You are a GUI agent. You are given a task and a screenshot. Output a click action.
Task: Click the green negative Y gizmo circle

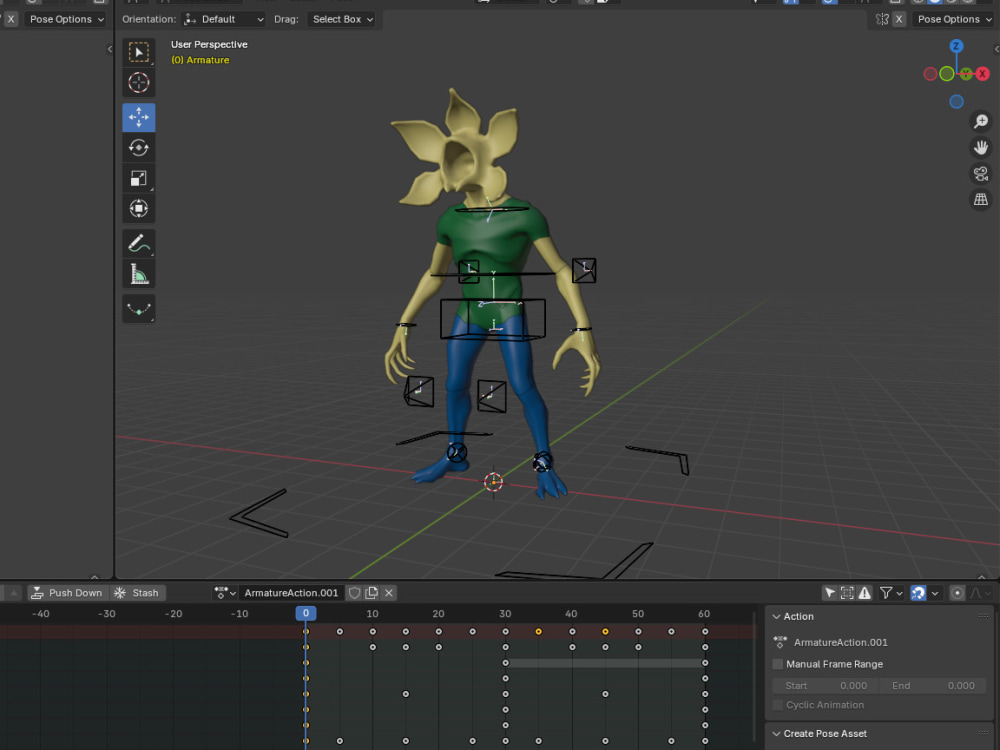point(947,74)
